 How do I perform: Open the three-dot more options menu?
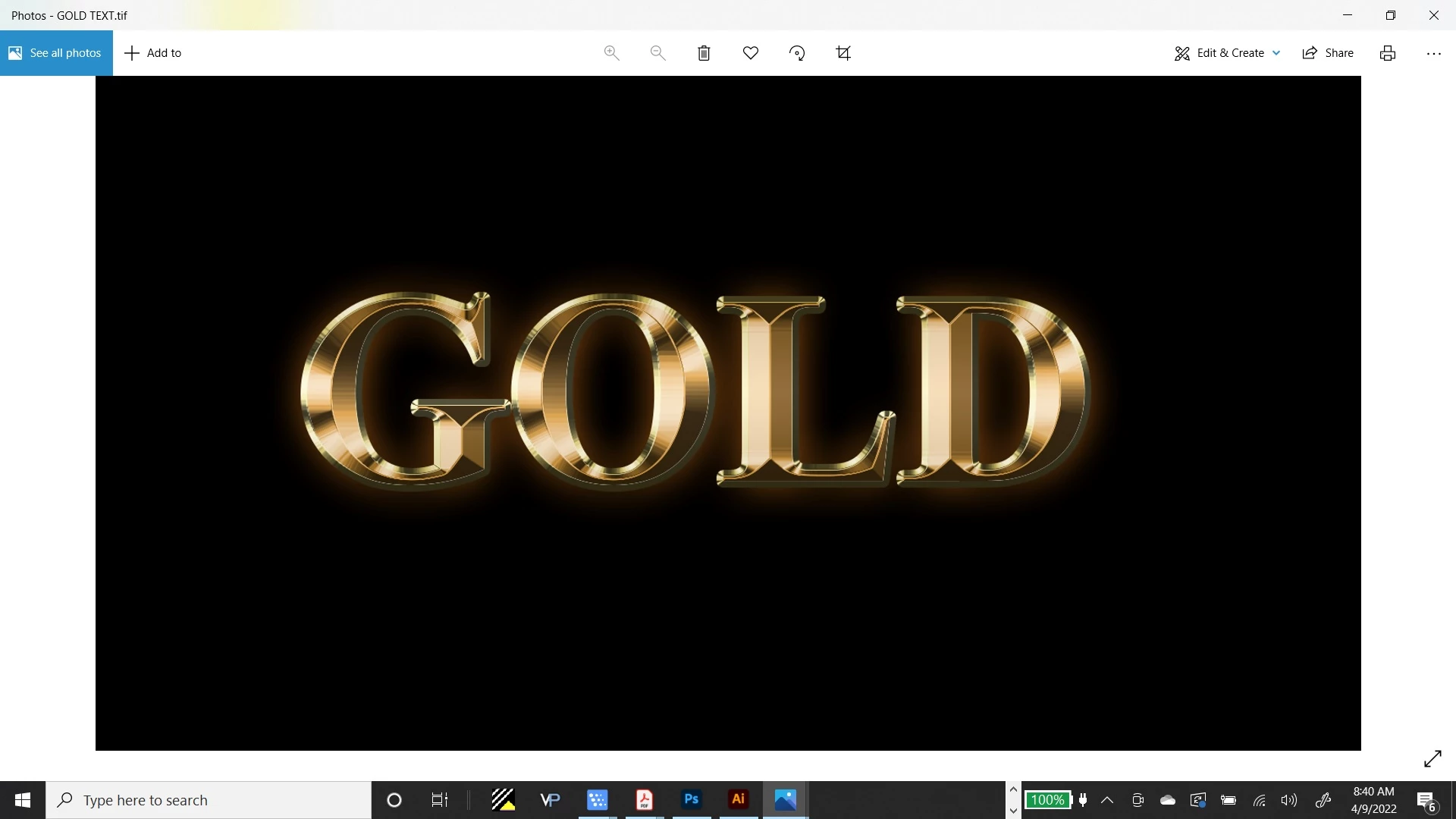[1433, 53]
